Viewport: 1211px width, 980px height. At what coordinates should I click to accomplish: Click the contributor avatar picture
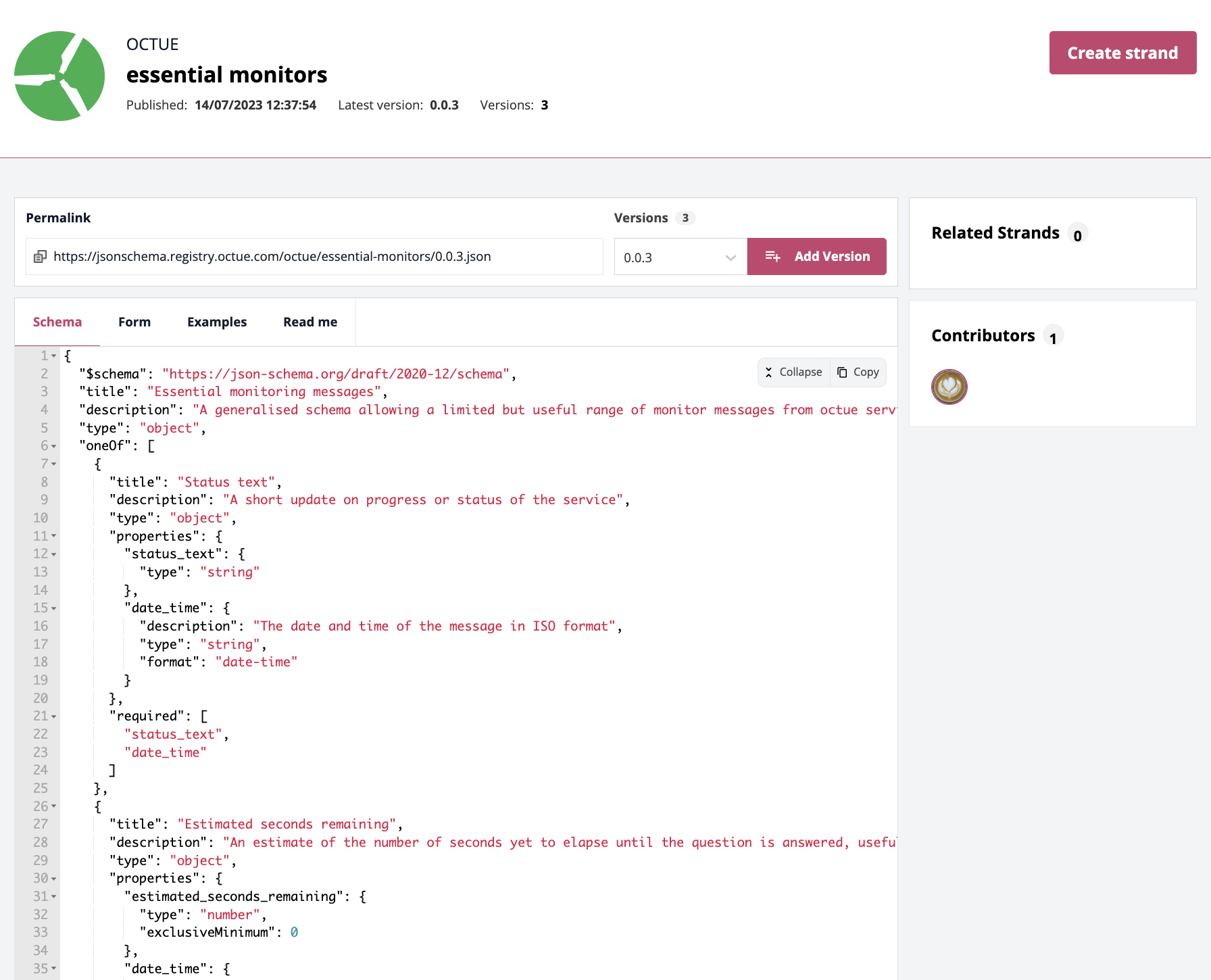click(x=949, y=387)
